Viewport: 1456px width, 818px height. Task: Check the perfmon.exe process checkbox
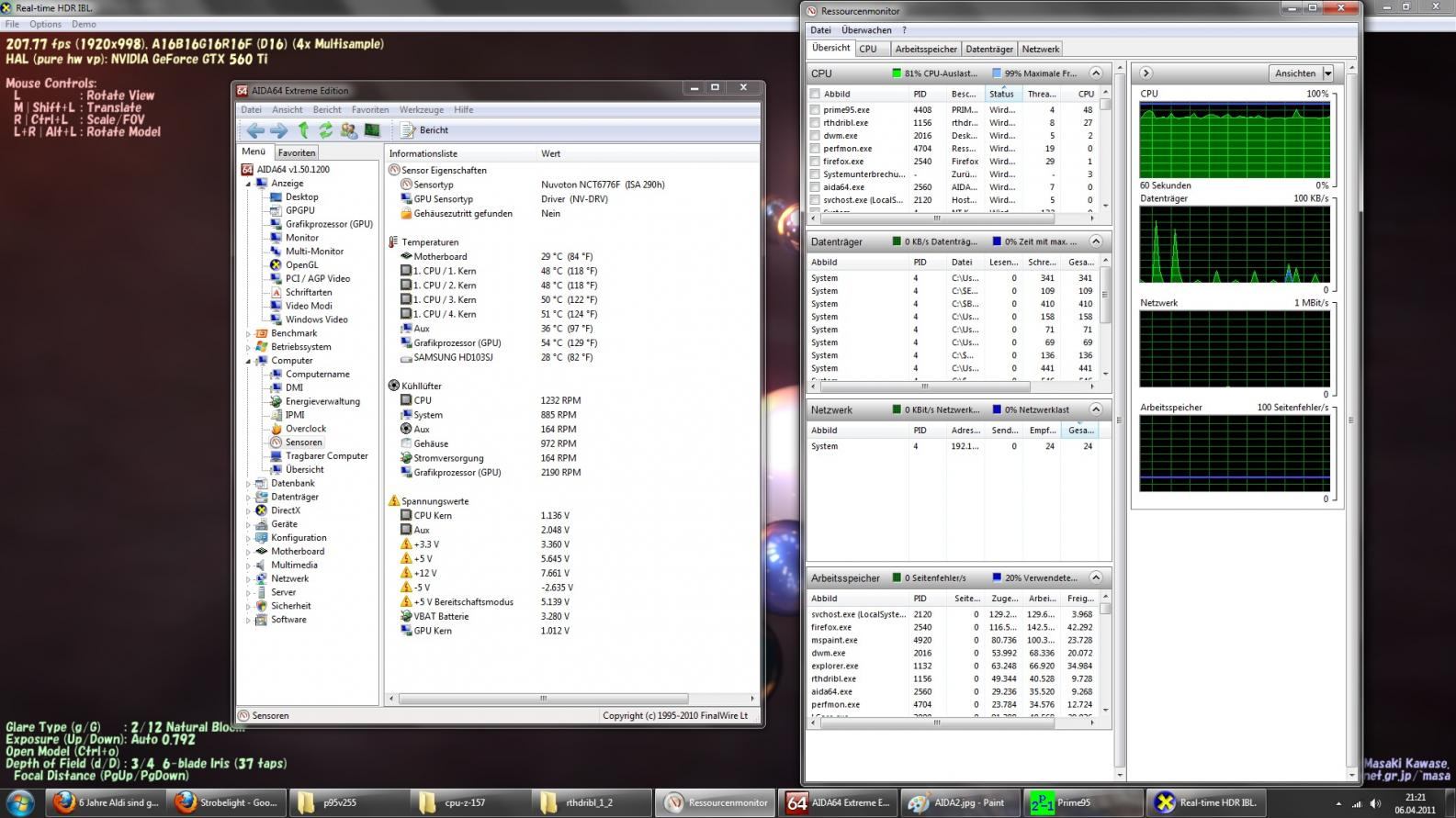click(x=815, y=148)
